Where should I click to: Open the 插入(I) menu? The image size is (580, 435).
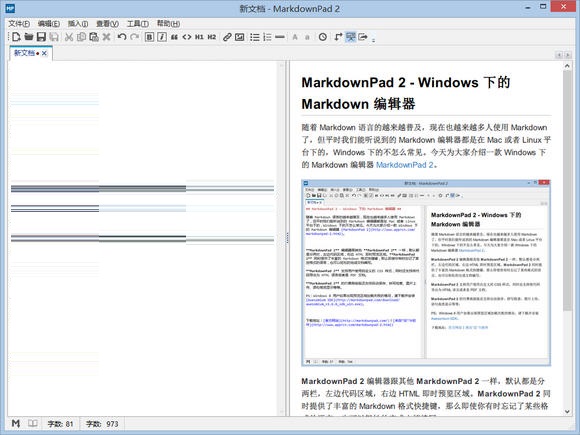(x=78, y=24)
